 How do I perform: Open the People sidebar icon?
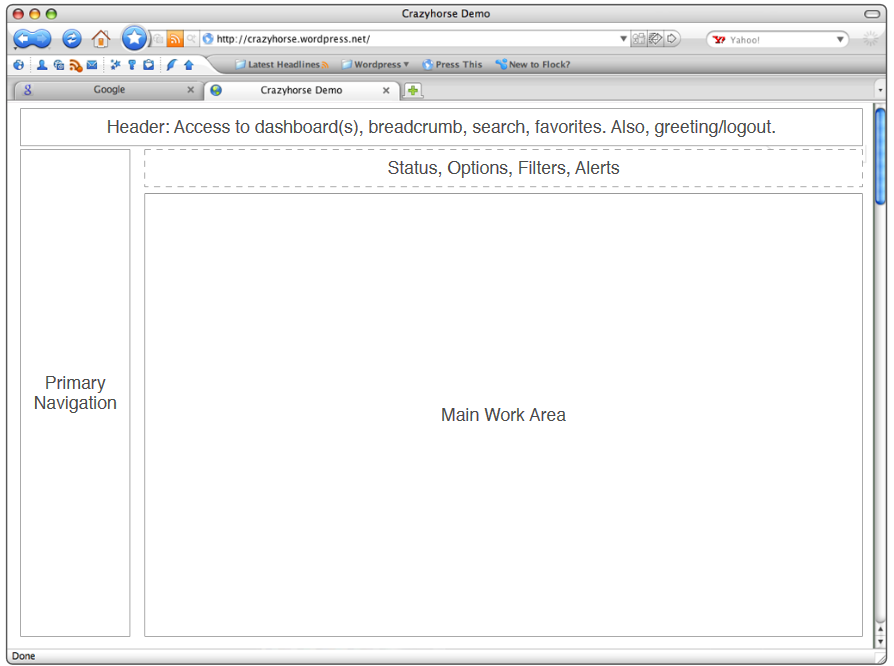(42, 65)
